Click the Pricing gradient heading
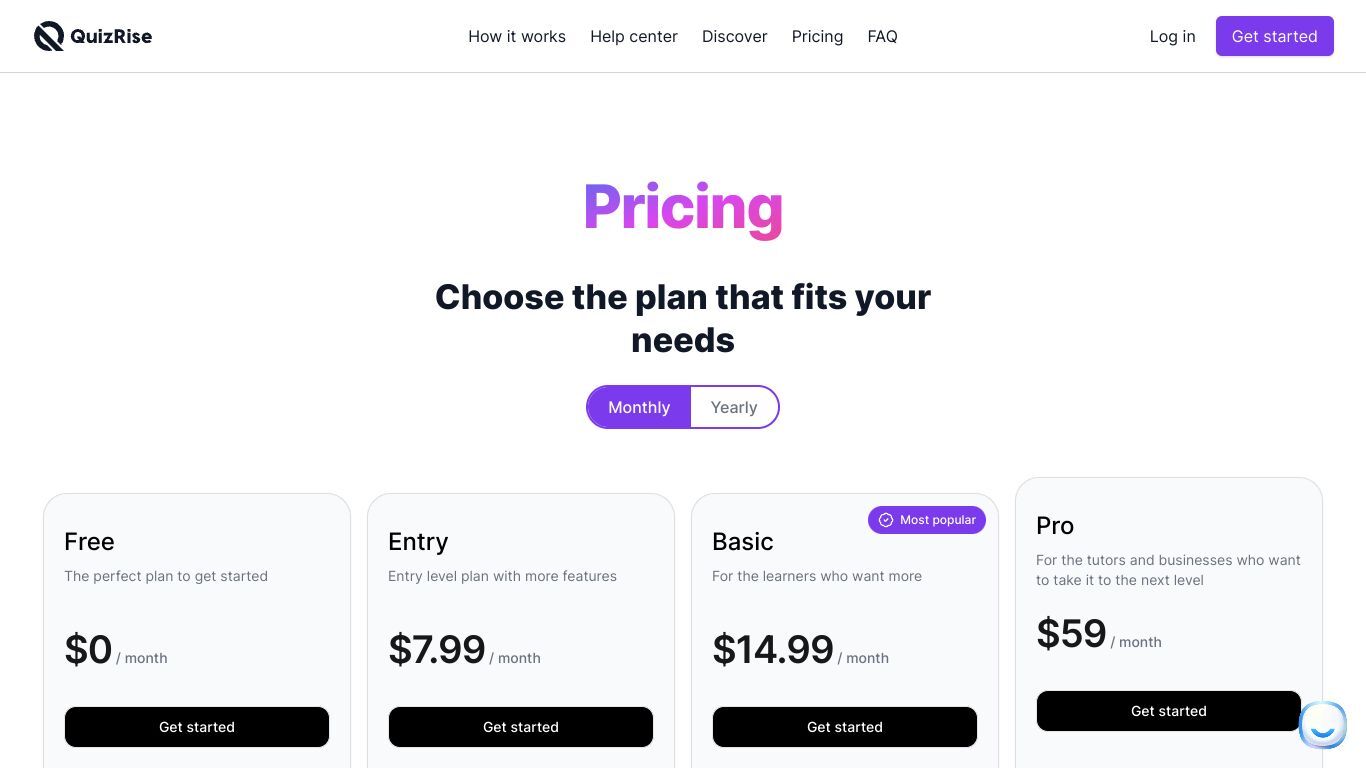Viewport: 1366px width, 768px height. 683,208
